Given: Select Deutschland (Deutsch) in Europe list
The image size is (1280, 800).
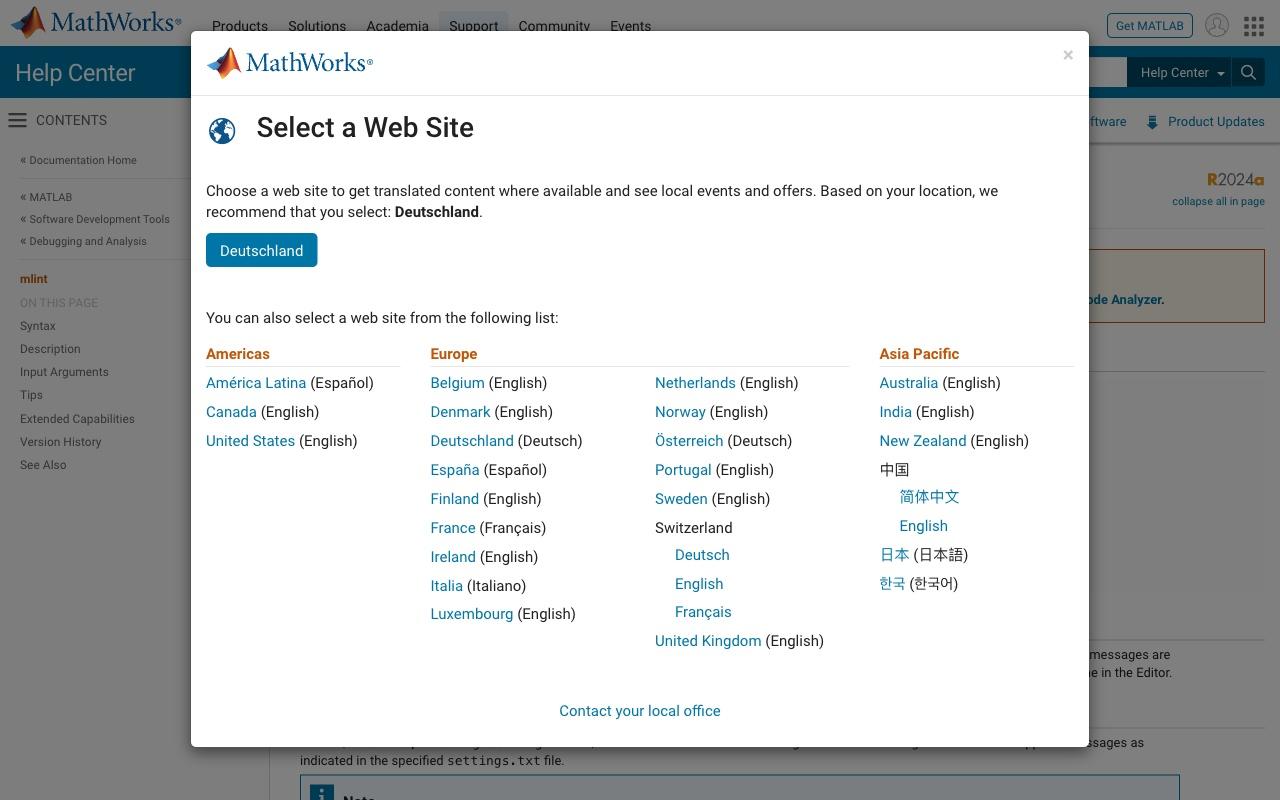Looking at the screenshot, I should (x=472, y=441).
